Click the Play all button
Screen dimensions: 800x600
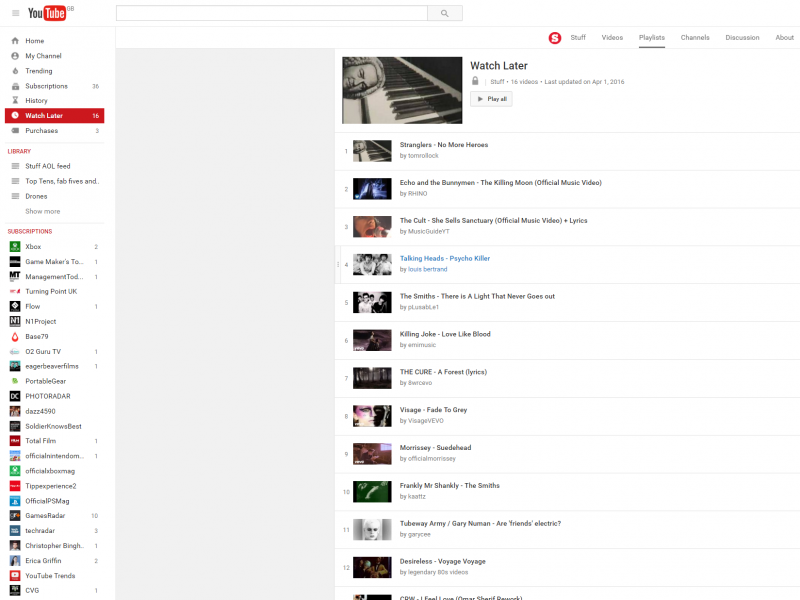pyautogui.click(x=491, y=99)
